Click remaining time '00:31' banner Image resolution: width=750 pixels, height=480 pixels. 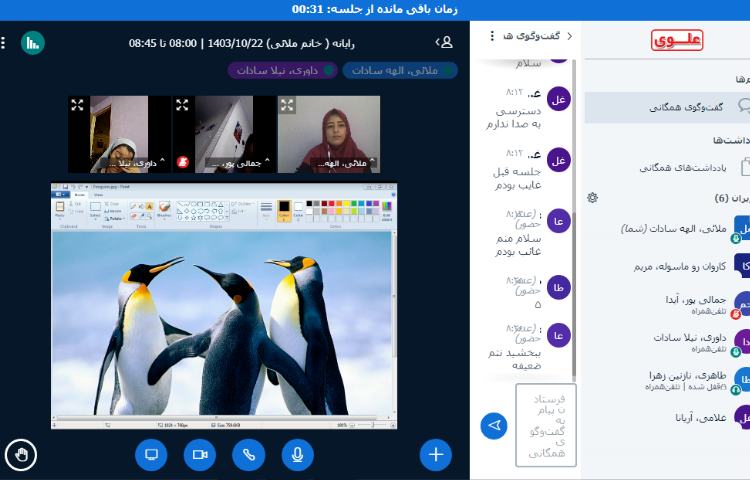(375, 10)
